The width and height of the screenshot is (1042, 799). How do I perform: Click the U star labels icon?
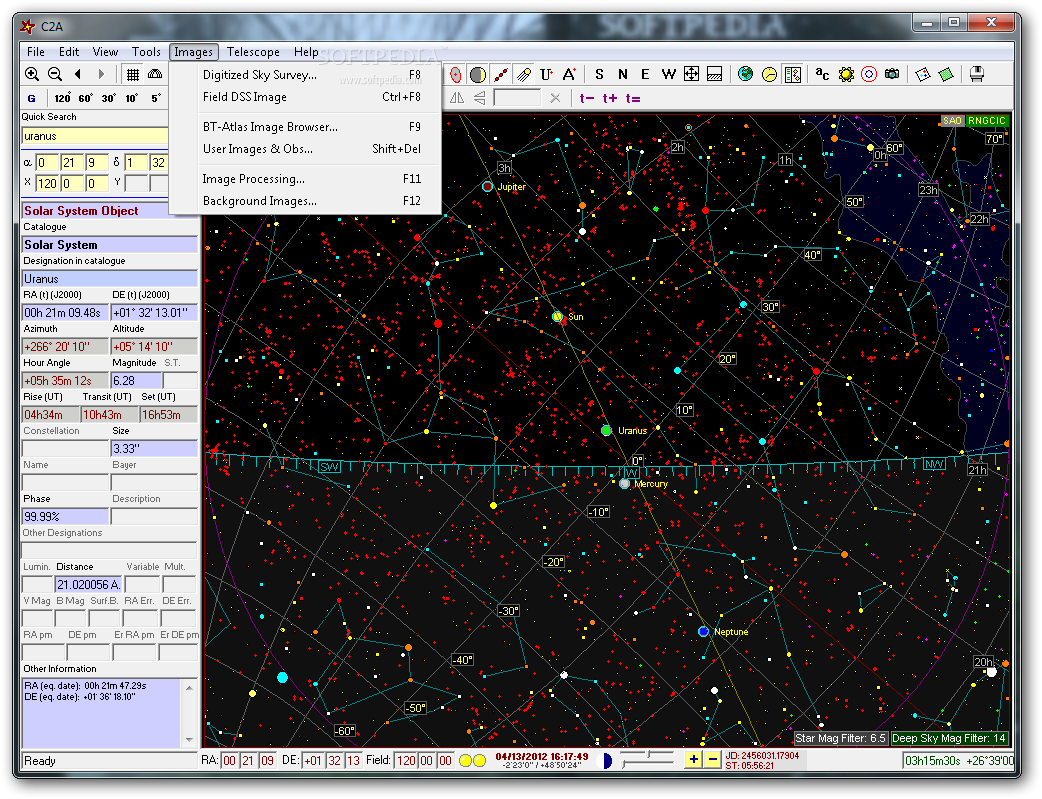(546, 74)
